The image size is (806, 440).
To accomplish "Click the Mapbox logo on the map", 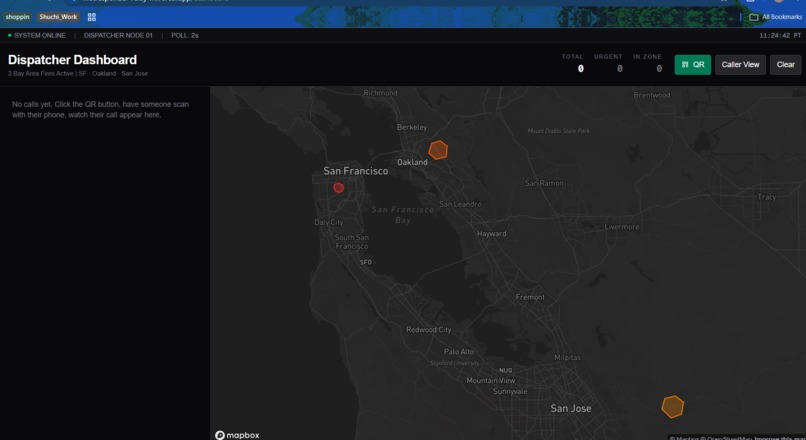I will (237, 435).
